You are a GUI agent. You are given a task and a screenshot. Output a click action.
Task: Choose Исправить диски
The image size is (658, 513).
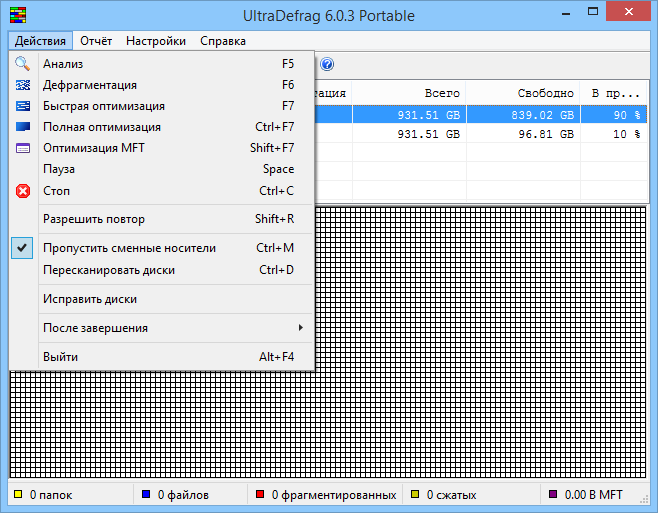[162, 299]
